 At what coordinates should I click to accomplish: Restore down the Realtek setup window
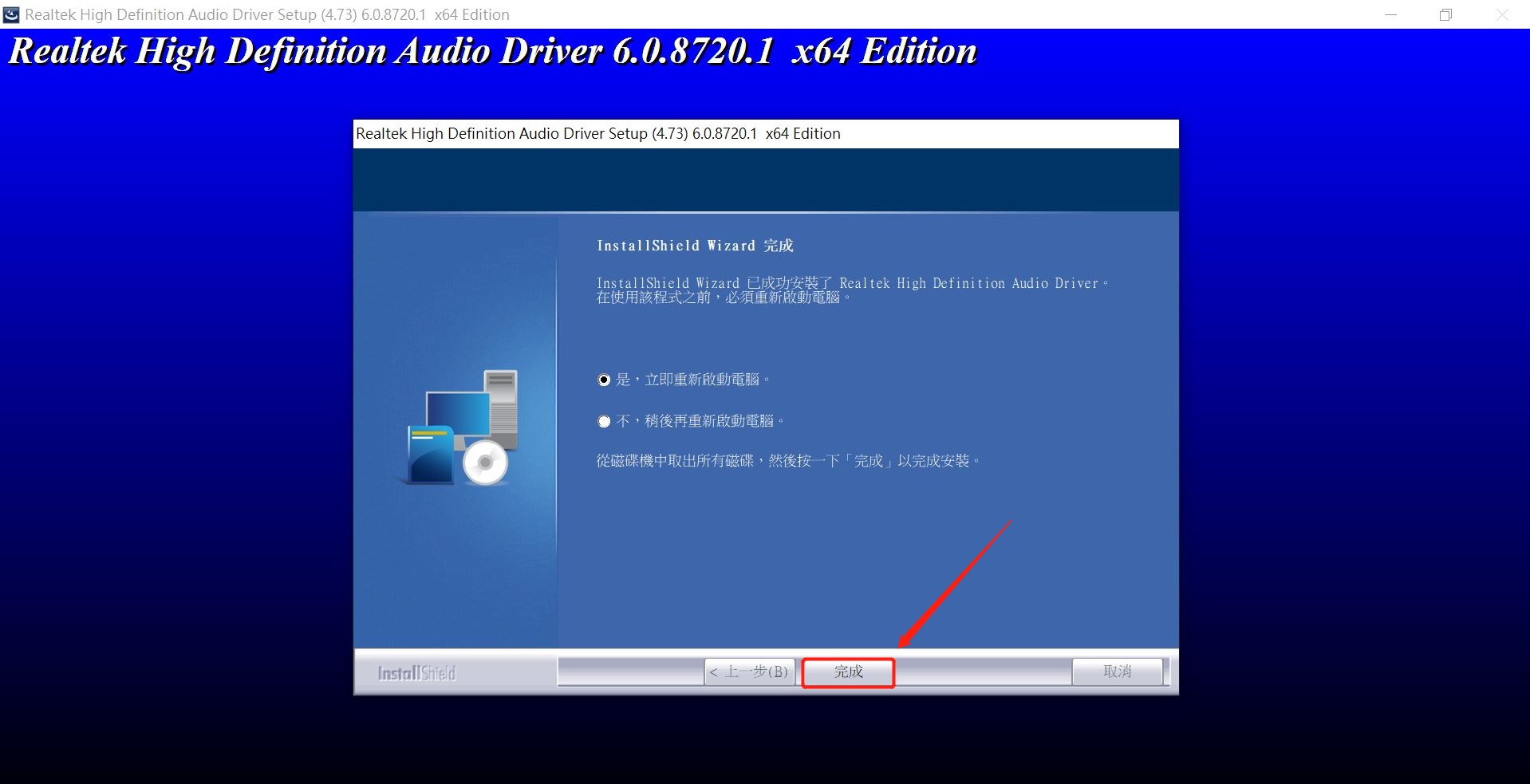point(1445,14)
